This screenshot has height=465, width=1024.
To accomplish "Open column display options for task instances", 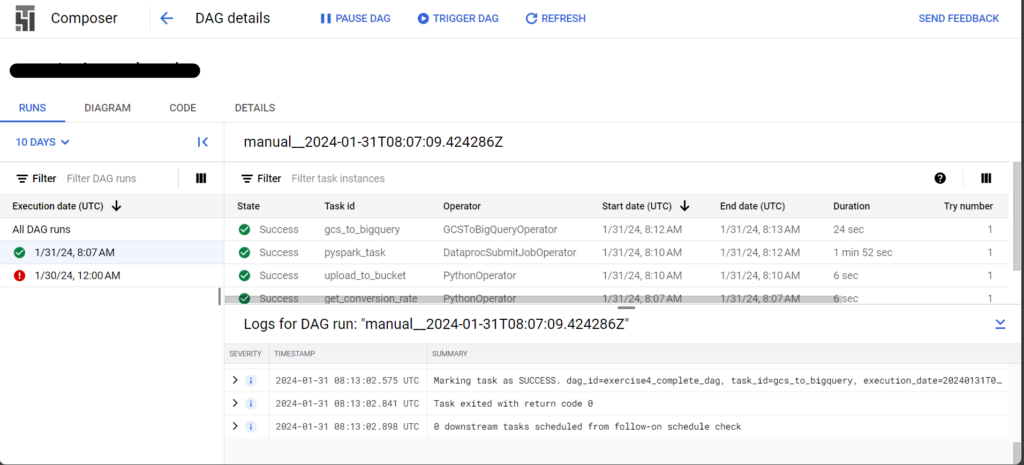I will coord(986,178).
